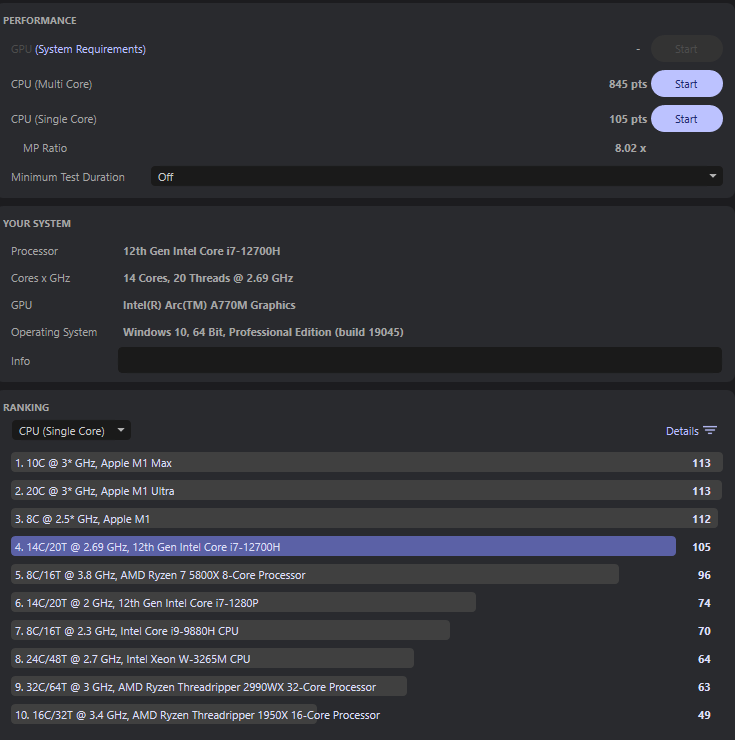Click the Windows 10 operating system value
Viewport: 735px width, 740px height.
click(263, 332)
